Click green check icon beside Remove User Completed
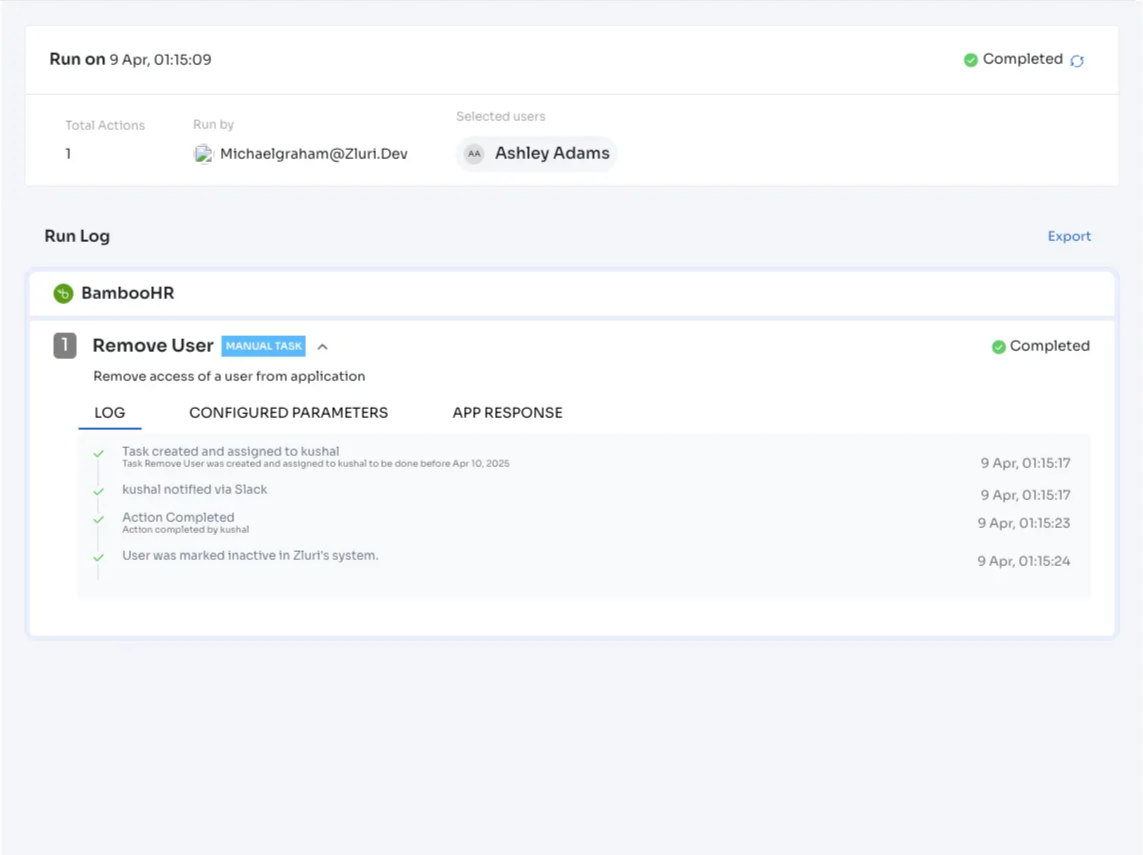Screen dimensions: 1143x855 coord(999,347)
